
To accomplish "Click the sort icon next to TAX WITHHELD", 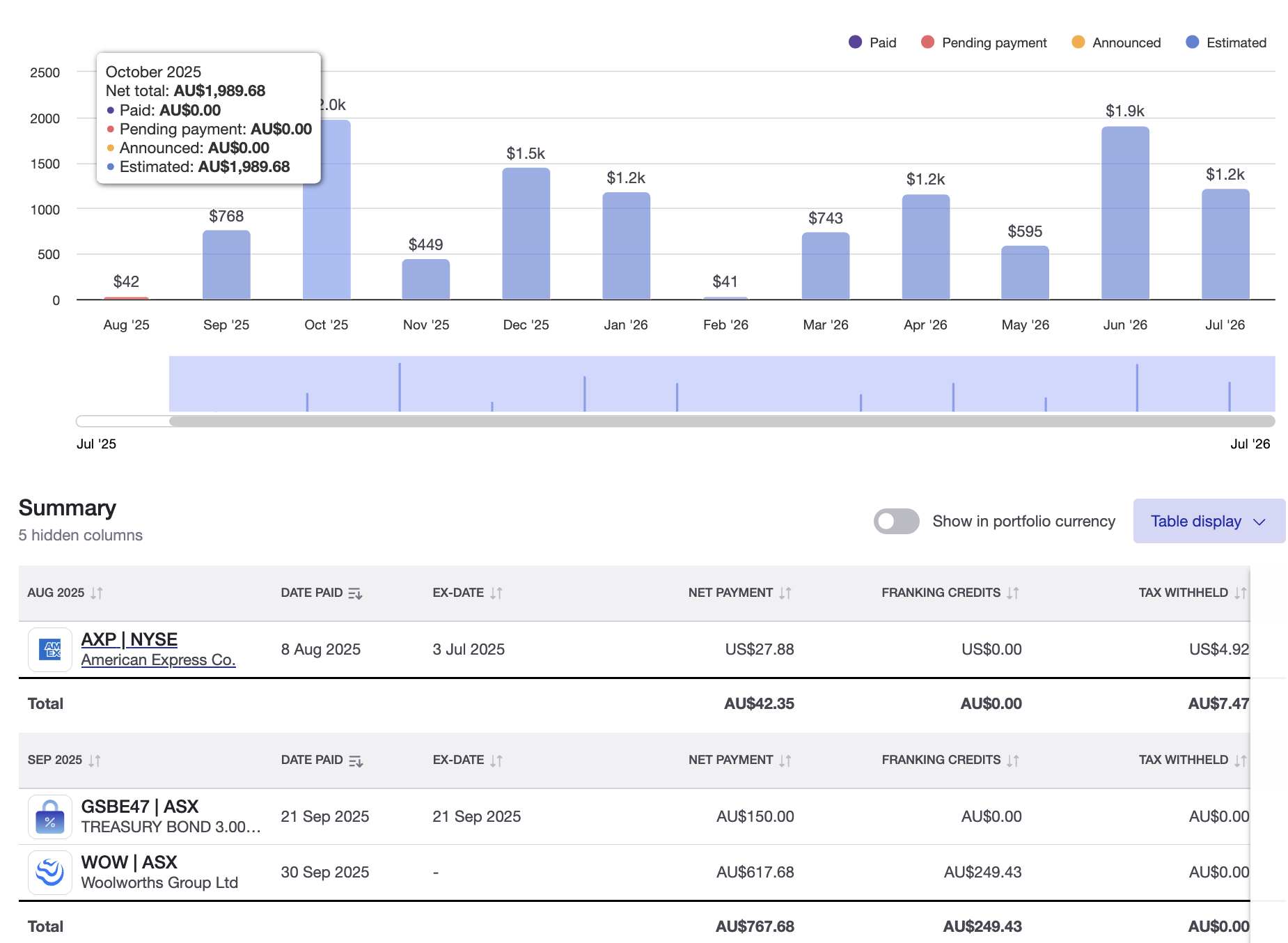I will click(1239, 593).
